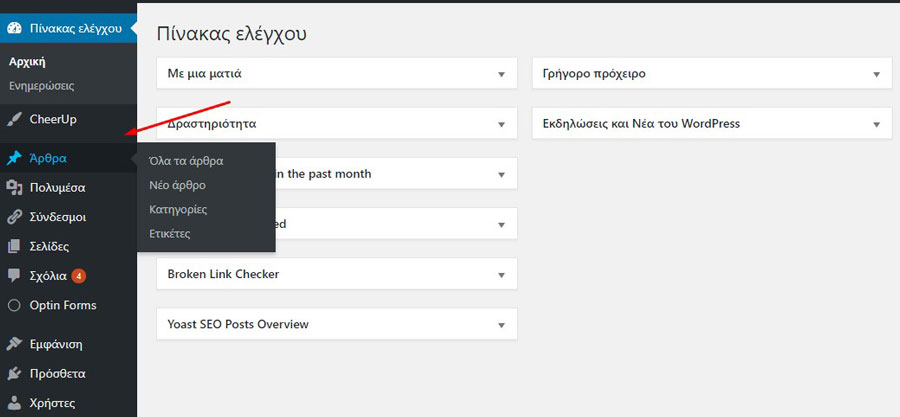Open Κατηγορίες from the Άρθρα submenu
This screenshot has height=417, width=900.
click(177, 210)
